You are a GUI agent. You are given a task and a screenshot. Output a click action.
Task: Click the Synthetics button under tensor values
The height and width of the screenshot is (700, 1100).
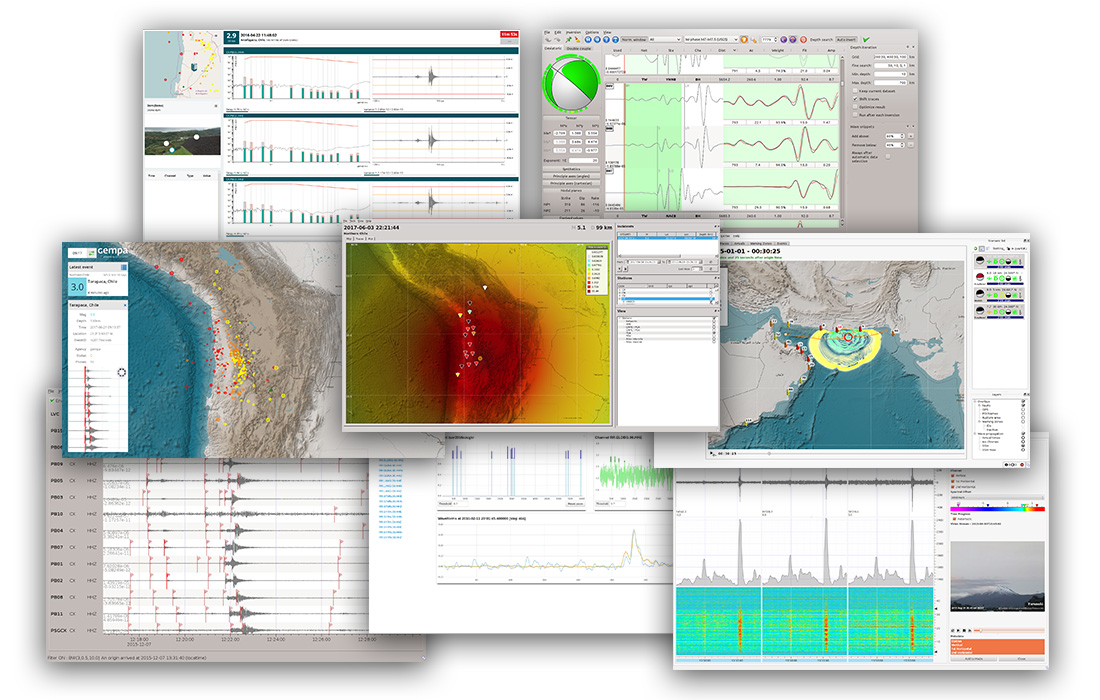click(572, 169)
